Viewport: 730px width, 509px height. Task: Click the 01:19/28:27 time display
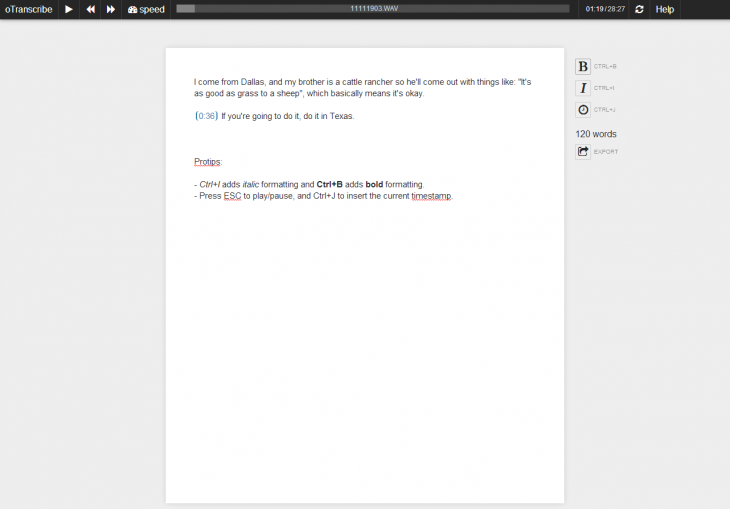click(605, 9)
